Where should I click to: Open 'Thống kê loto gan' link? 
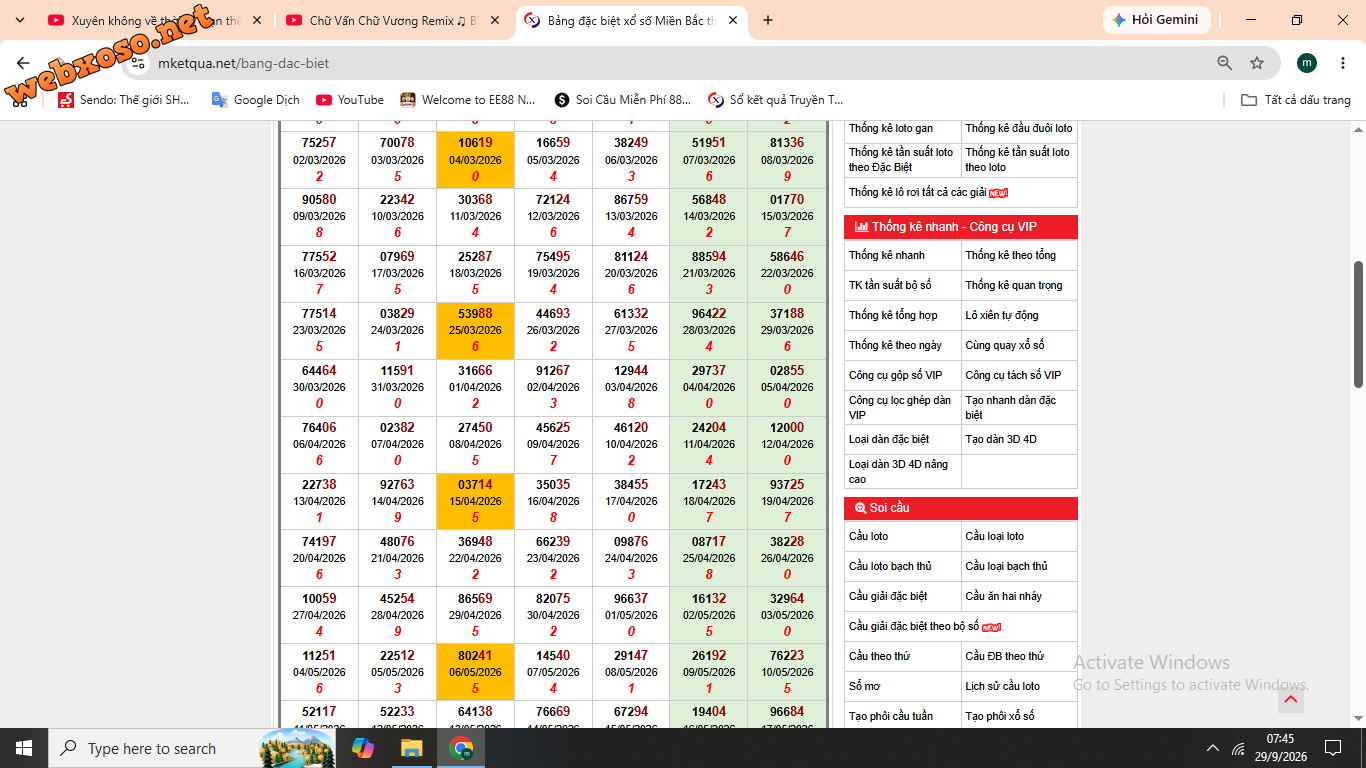pyautogui.click(x=891, y=128)
